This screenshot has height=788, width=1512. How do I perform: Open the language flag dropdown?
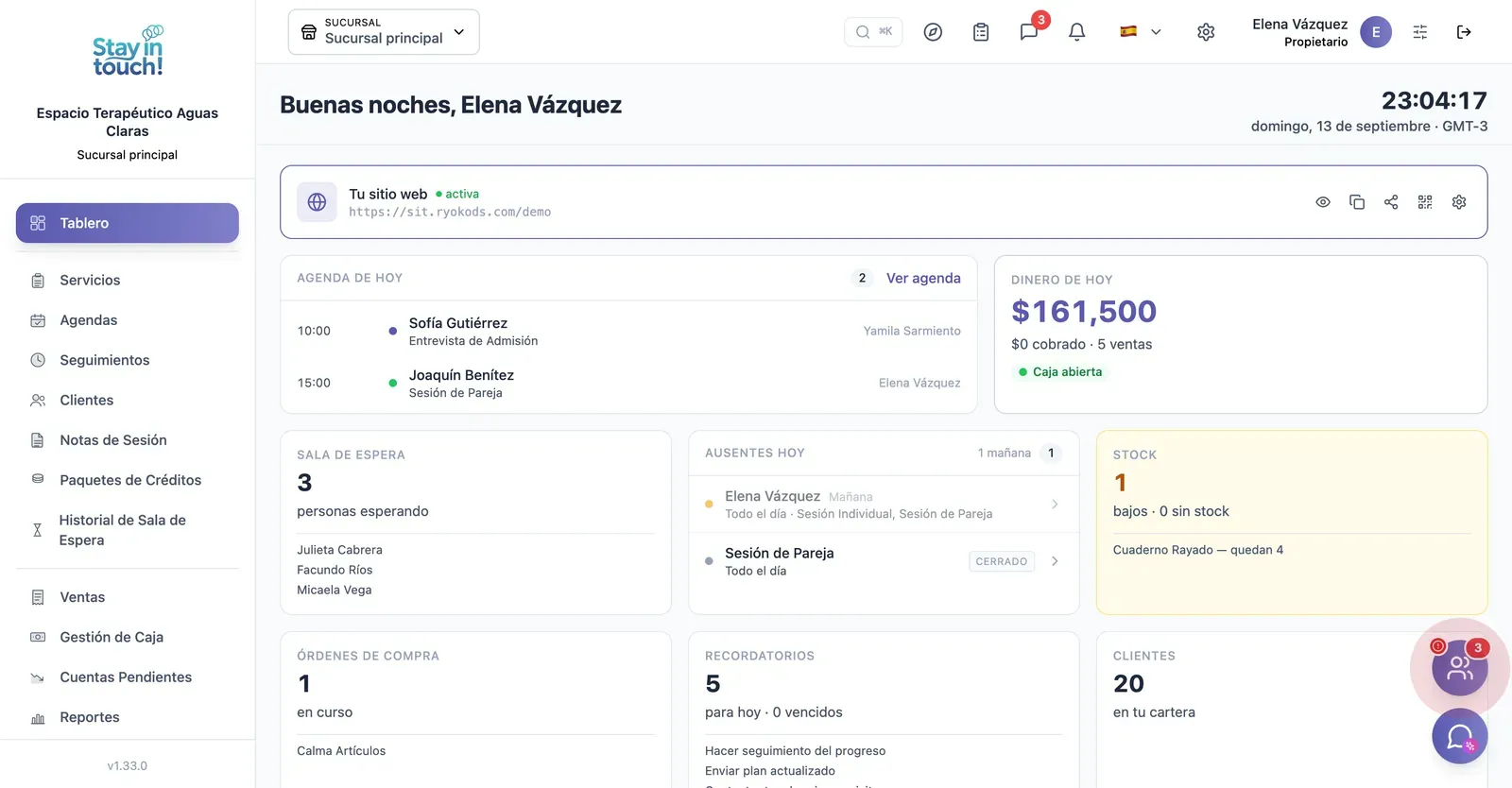(x=1141, y=32)
